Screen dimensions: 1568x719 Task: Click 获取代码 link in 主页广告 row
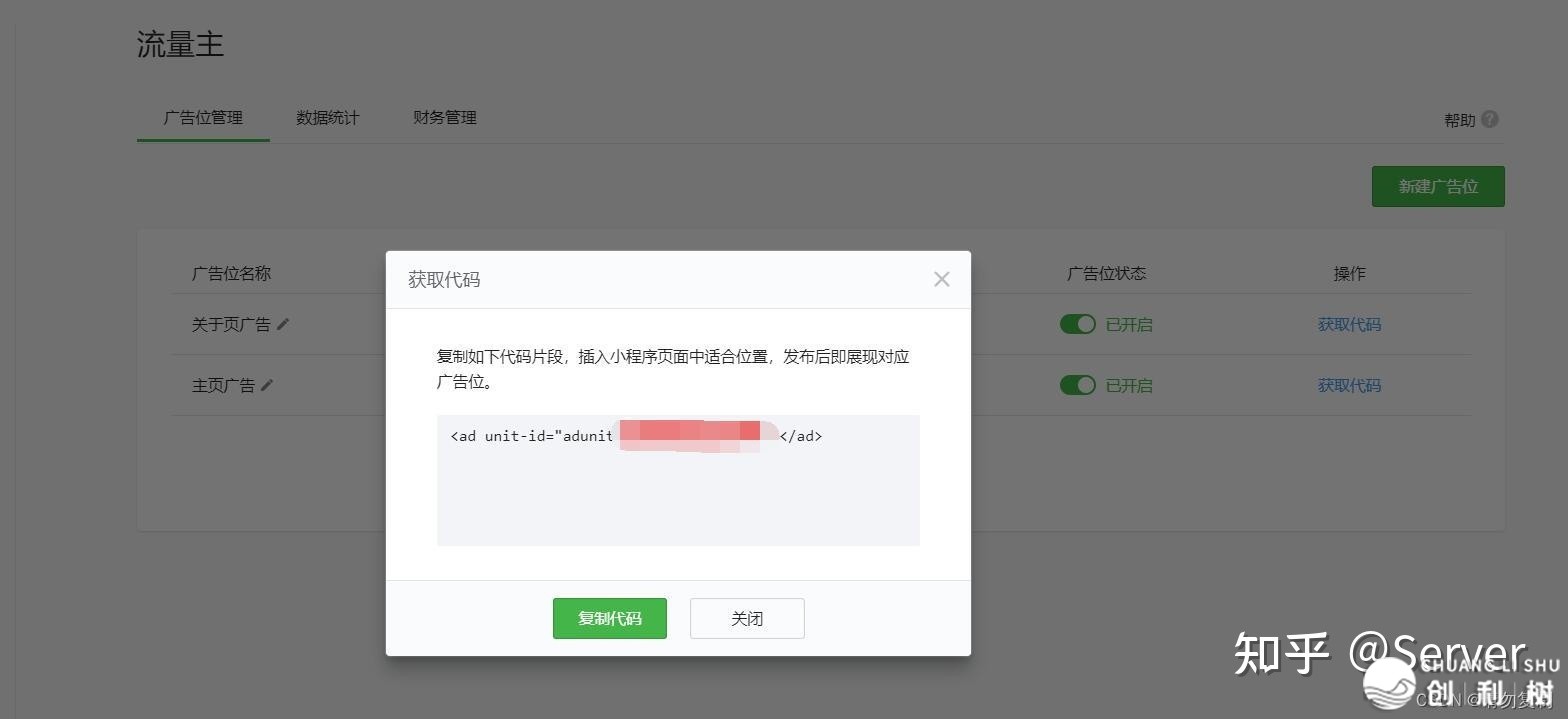tap(1348, 385)
